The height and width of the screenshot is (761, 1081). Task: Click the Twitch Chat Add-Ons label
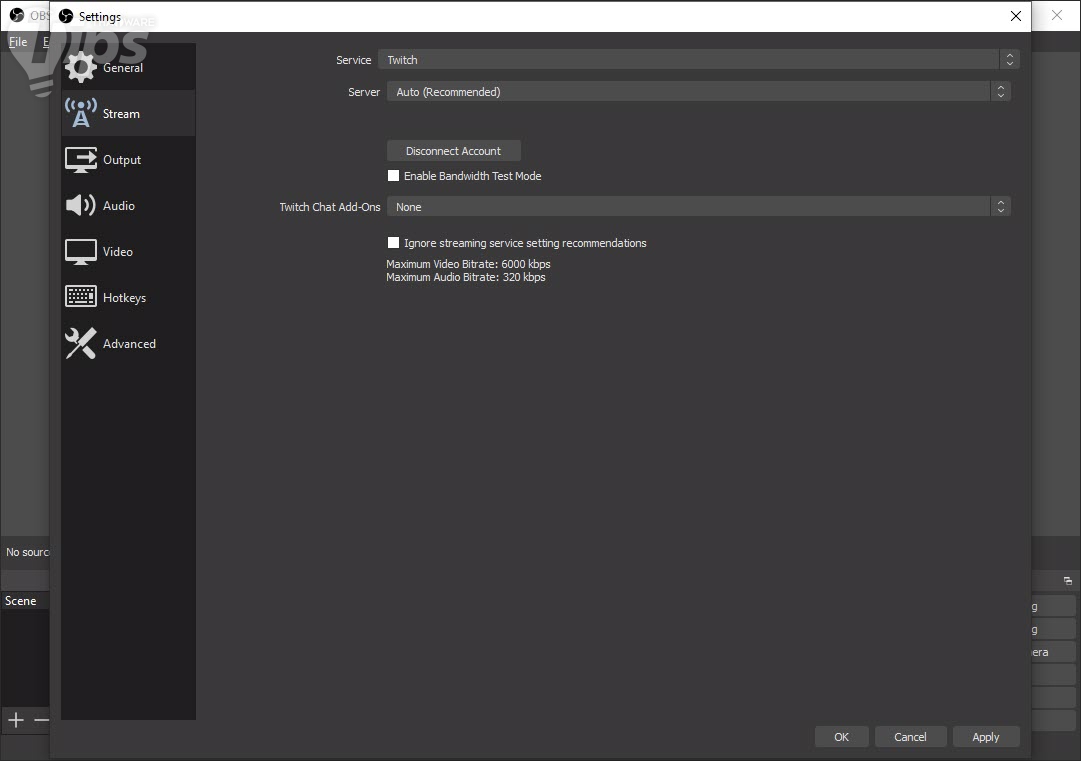point(330,207)
